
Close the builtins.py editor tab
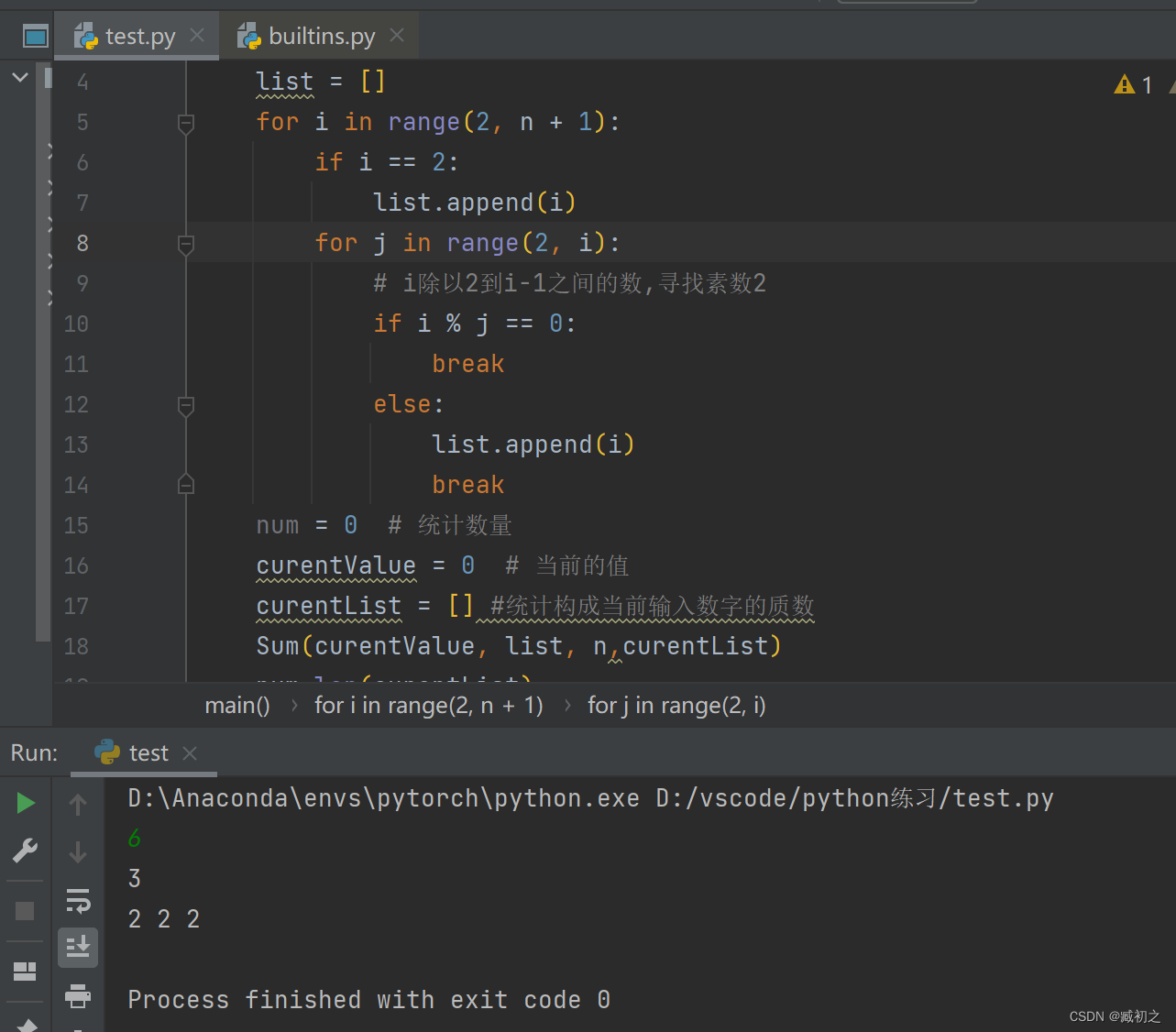[x=397, y=36]
